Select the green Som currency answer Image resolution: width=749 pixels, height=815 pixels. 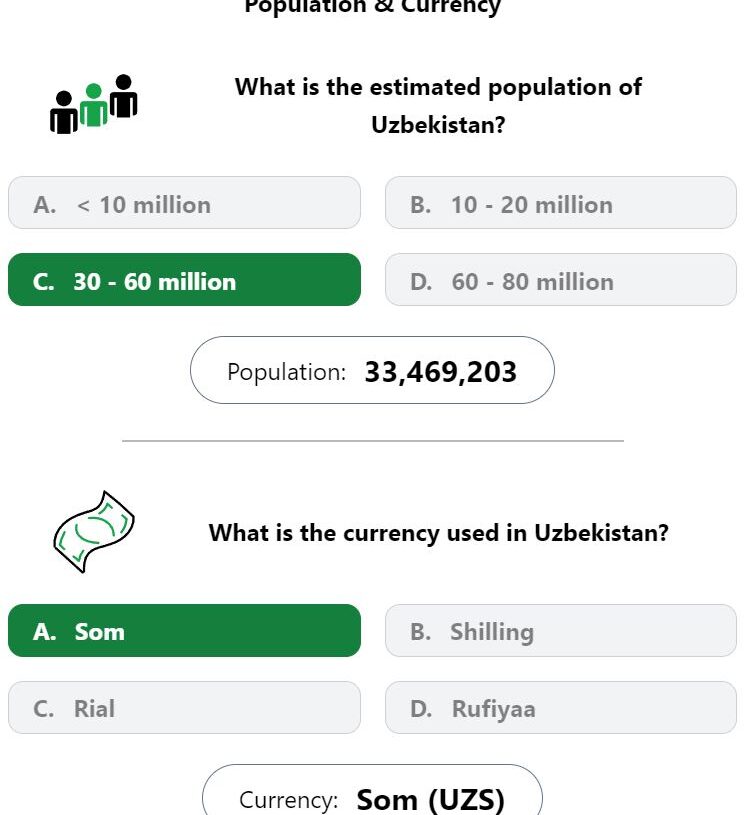[185, 630]
